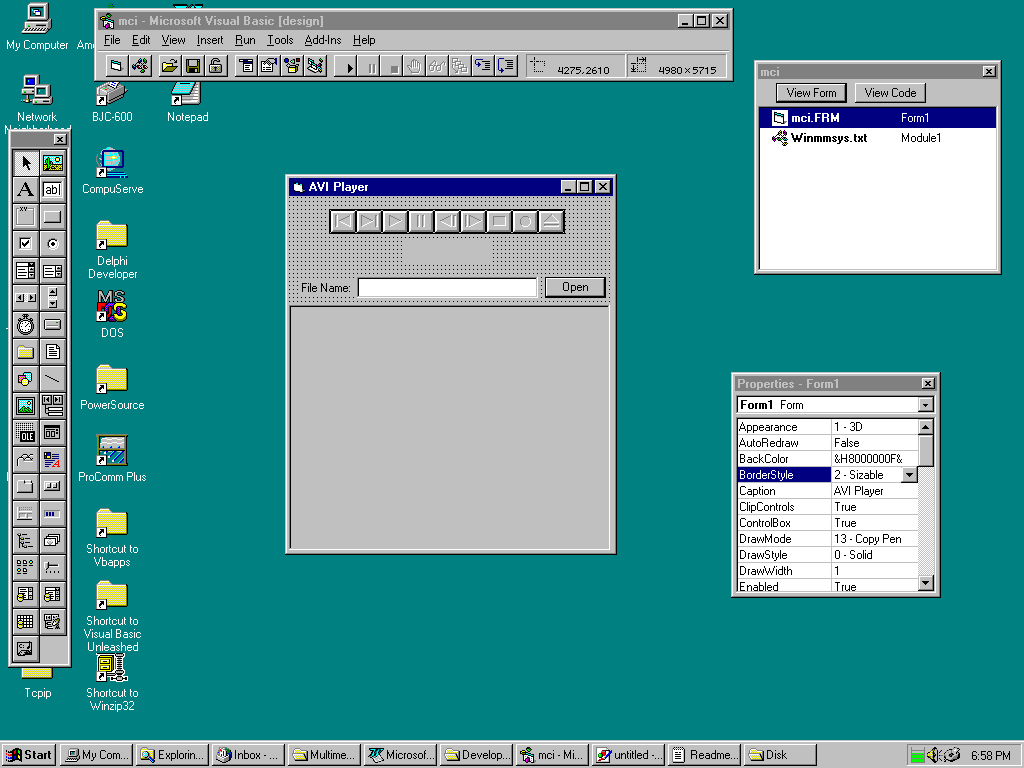
Task: Expand the Form1 object selector dropdown
Action: pos(925,405)
